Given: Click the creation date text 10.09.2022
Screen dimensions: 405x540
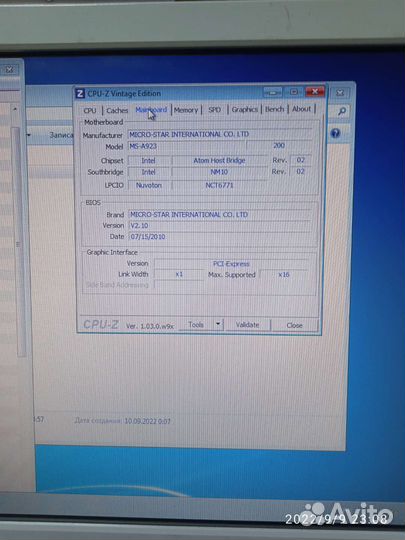Looking at the screenshot, I should tap(147, 421).
